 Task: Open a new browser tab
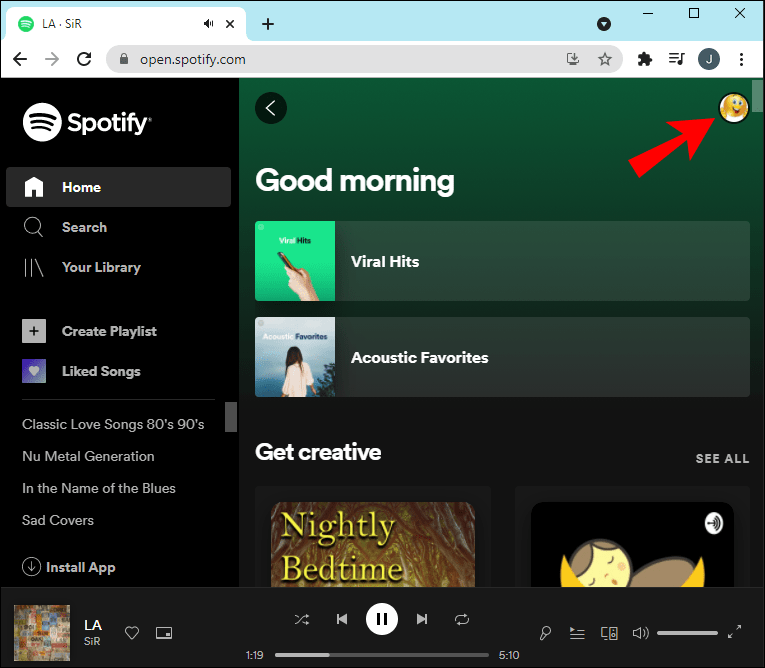pyautogui.click(x=268, y=23)
